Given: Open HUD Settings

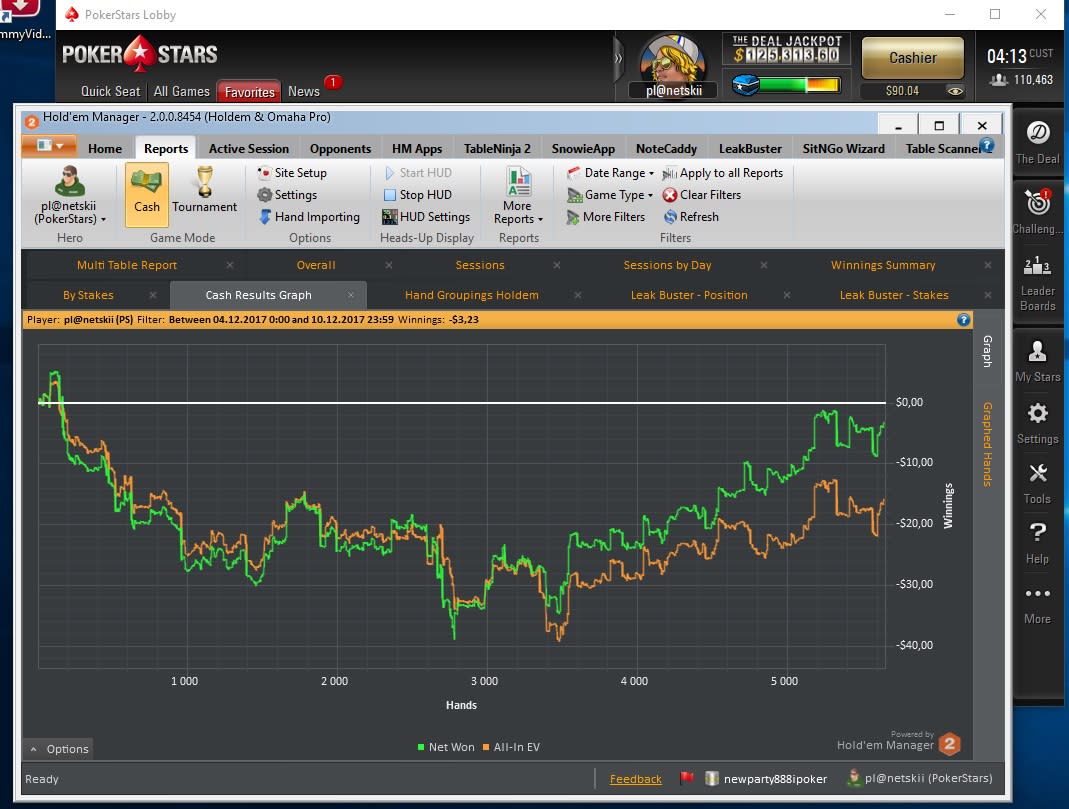Looking at the screenshot, I should click(426, 217).
